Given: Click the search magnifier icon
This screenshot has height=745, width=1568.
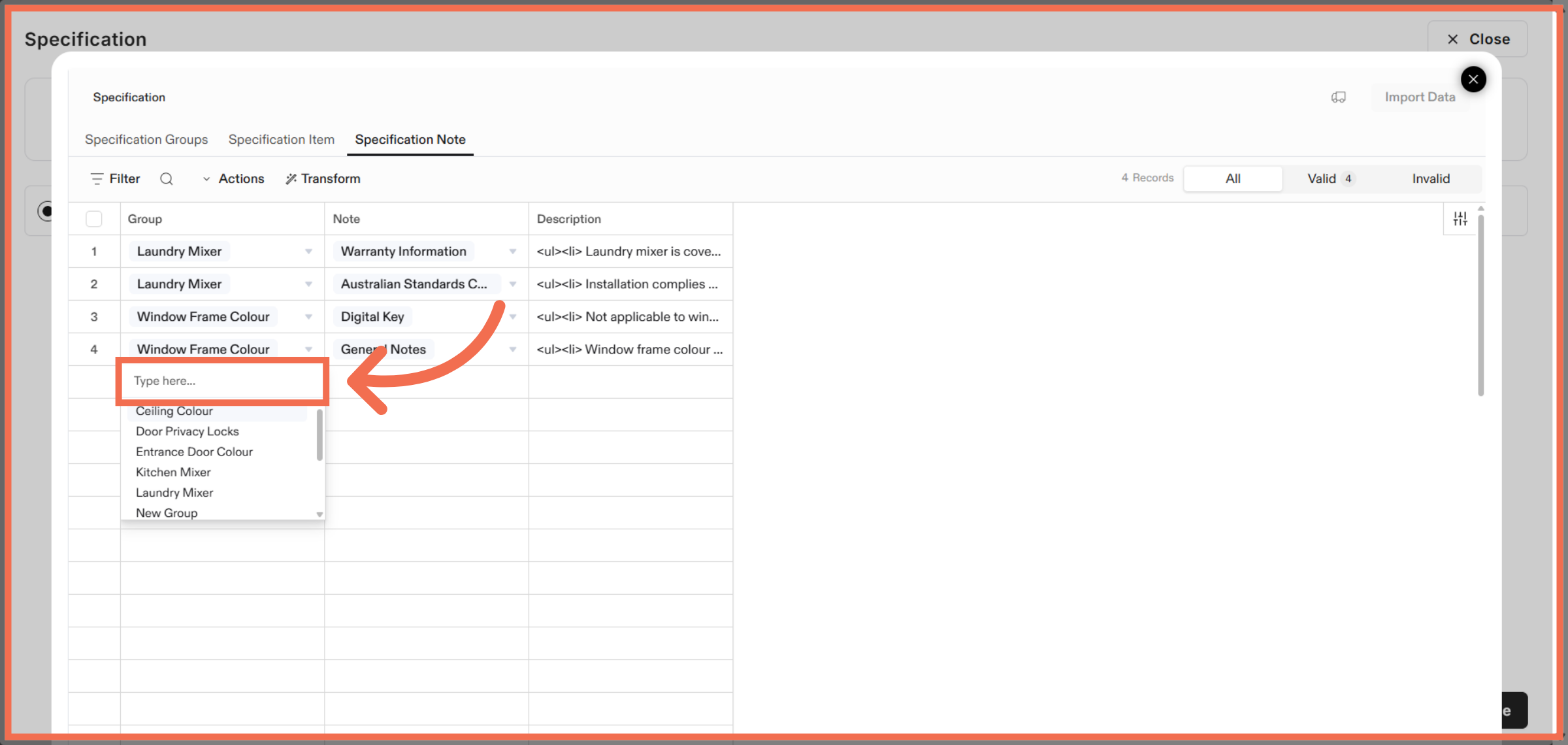Looking at the screenshot, I should tap(167, 178).
